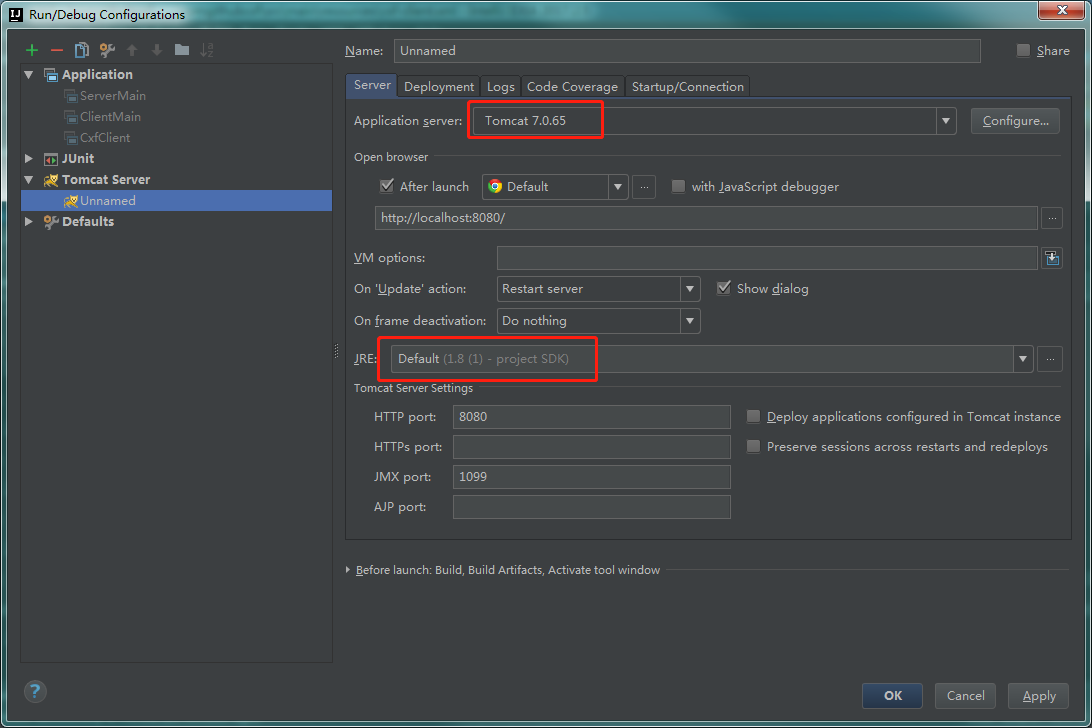Select the CxfClient application configuration

[x=104, y=137]
